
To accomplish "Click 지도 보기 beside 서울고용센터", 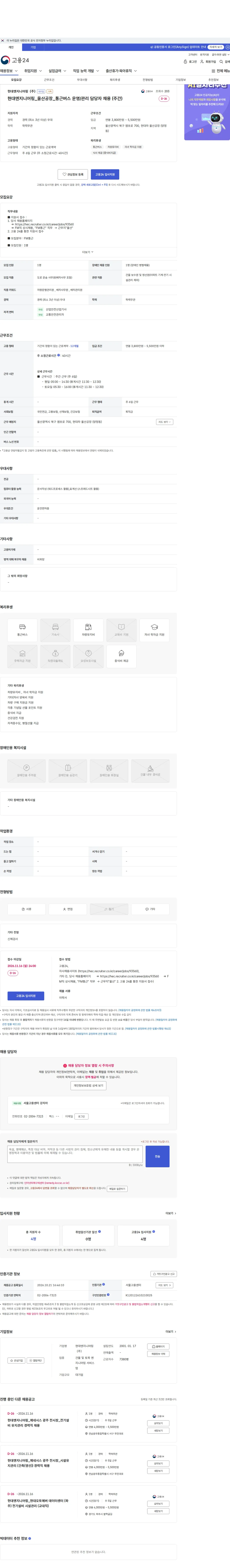I will click(x=164, y=1285).
